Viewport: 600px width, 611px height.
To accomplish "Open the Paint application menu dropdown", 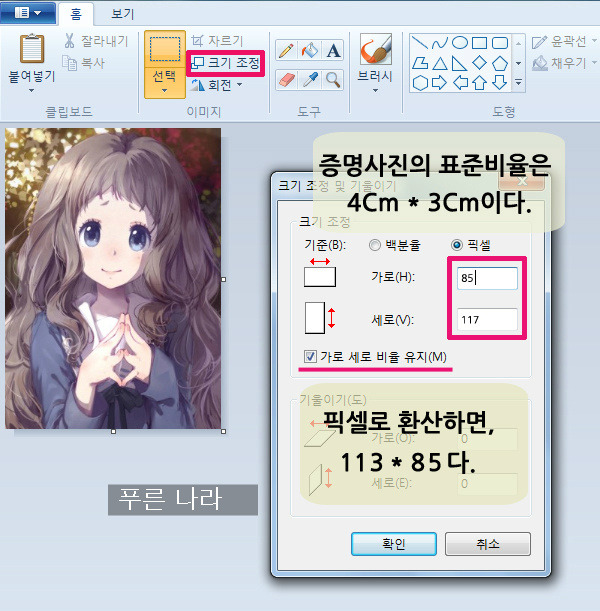I will click(x=28, y=13).
